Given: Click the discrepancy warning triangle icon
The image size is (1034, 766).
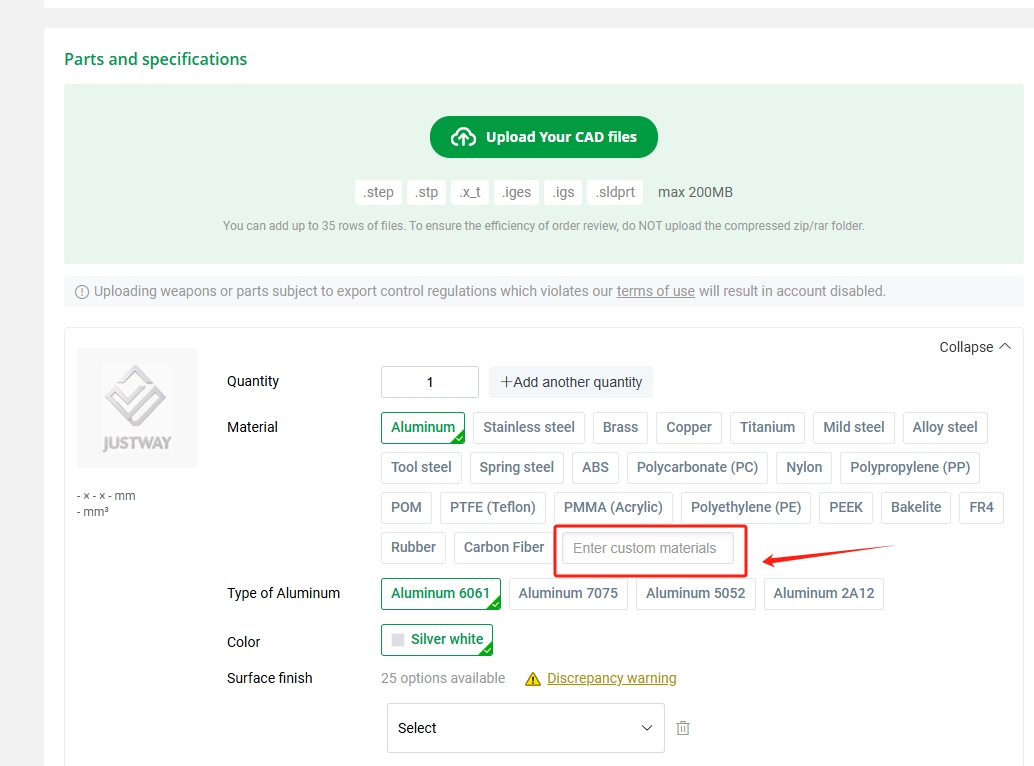Looking at the screenshot, I should pos(533,679).
